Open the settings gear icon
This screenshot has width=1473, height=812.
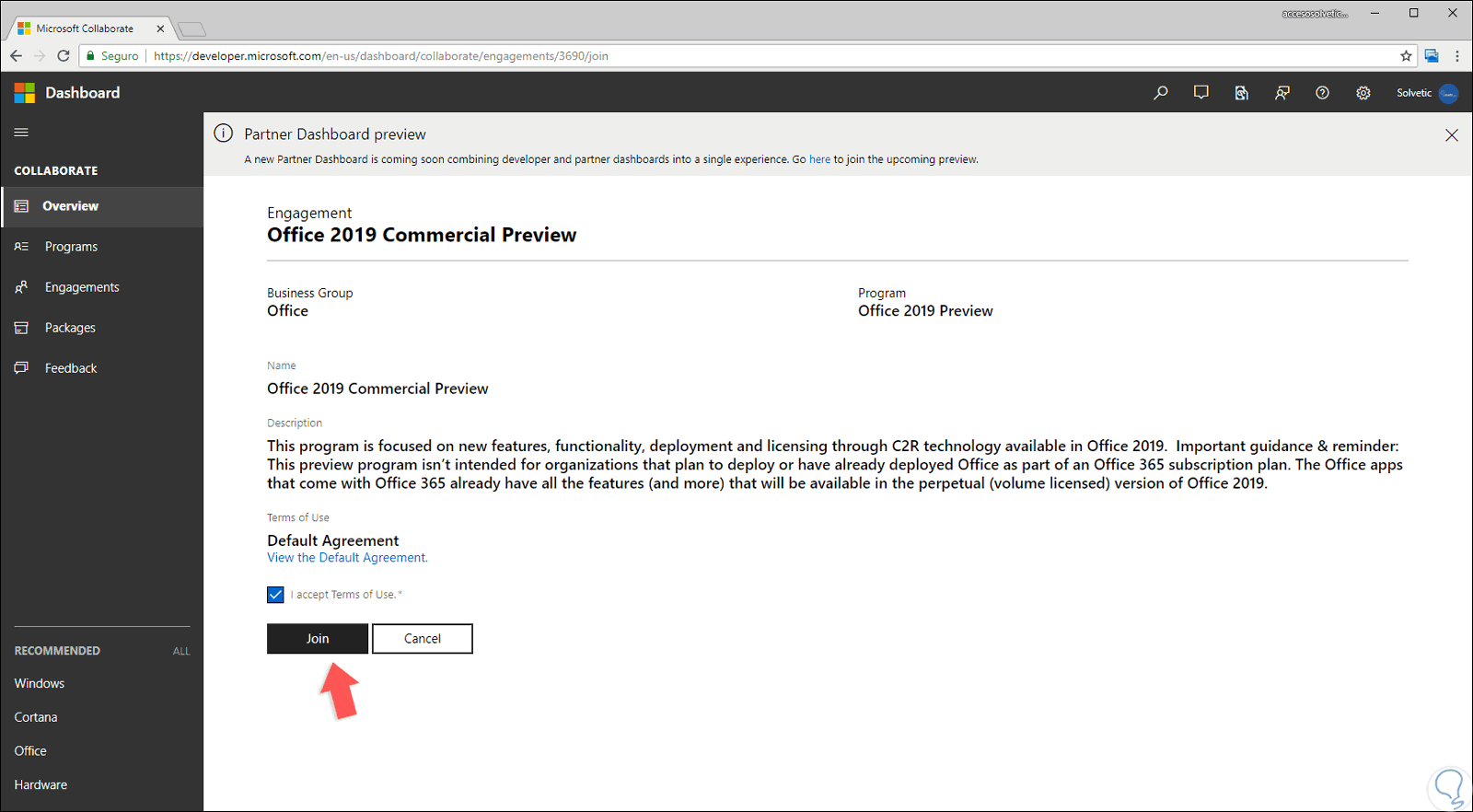[x=1363, y=93]
